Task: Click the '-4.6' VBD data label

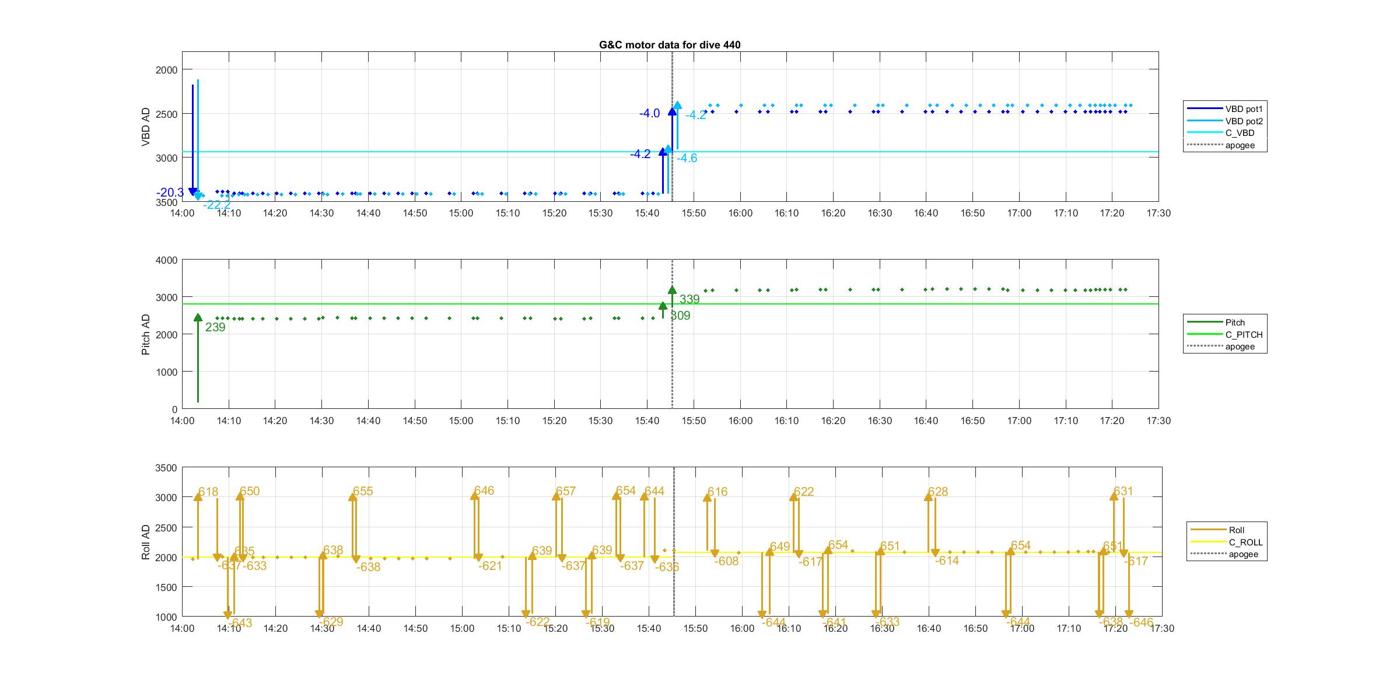Action: [687, 158]
